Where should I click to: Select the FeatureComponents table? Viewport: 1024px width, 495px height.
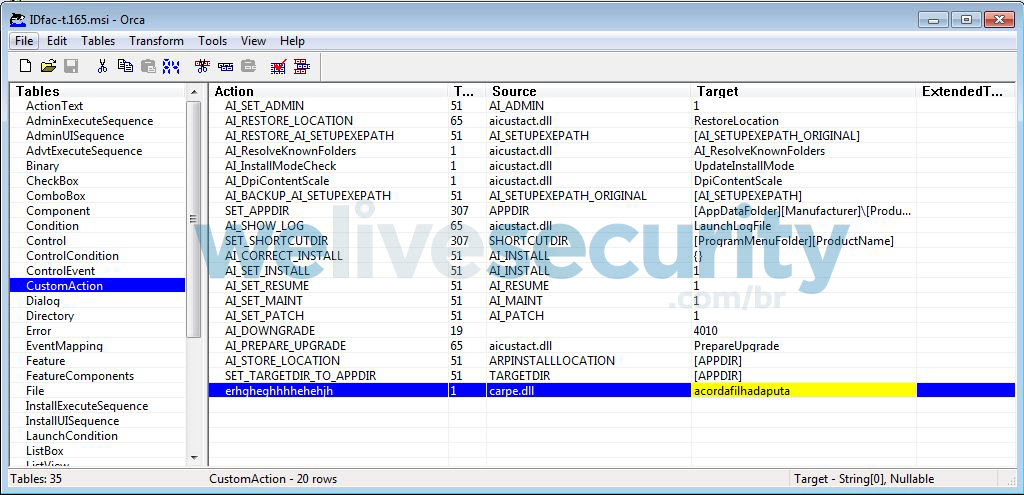[x=80, y=376]
